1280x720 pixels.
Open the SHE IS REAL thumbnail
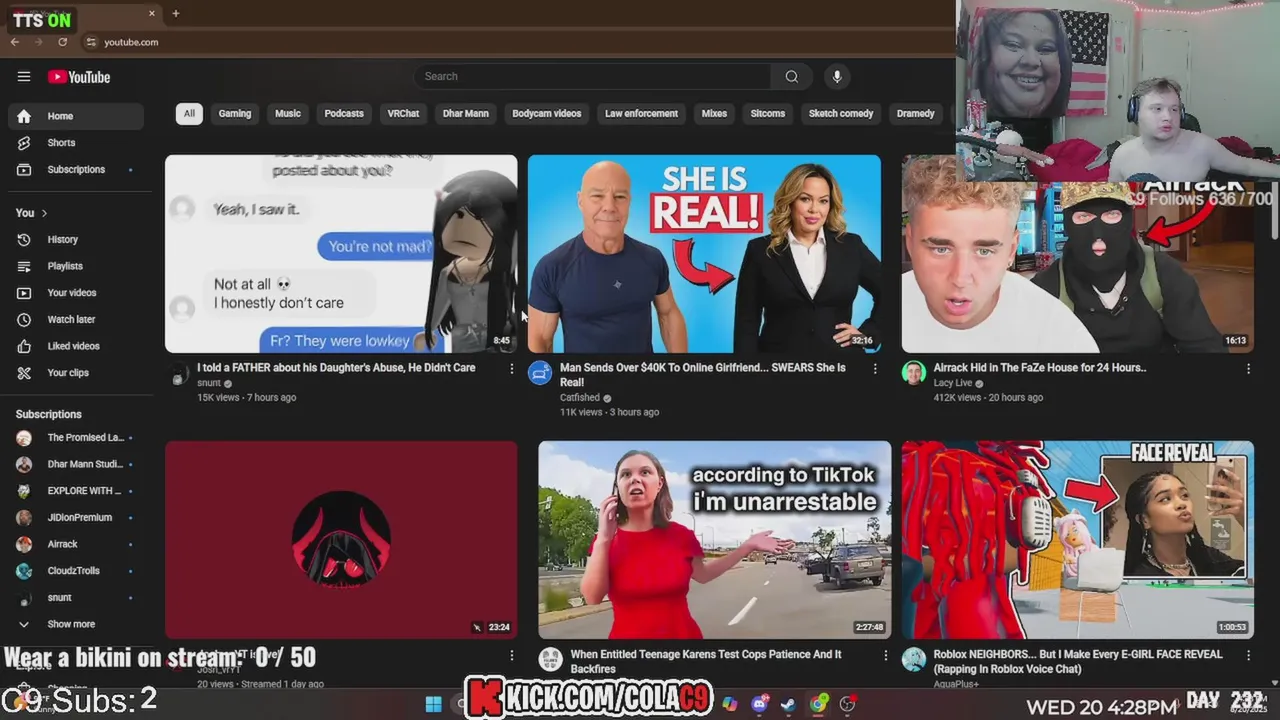704,253
